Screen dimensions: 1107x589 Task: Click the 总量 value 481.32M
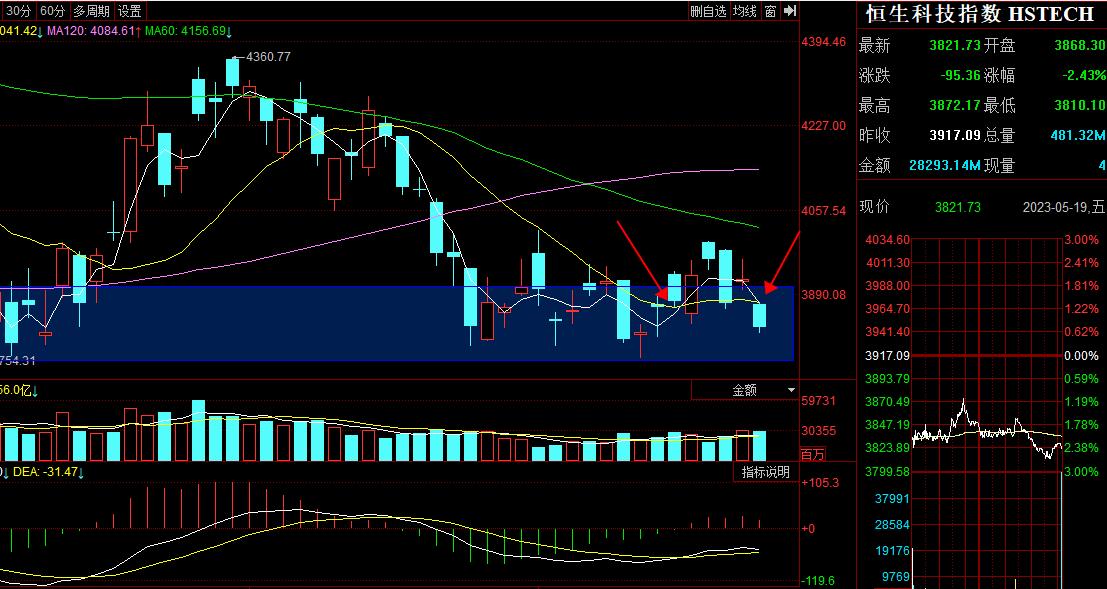[1077, 136]
